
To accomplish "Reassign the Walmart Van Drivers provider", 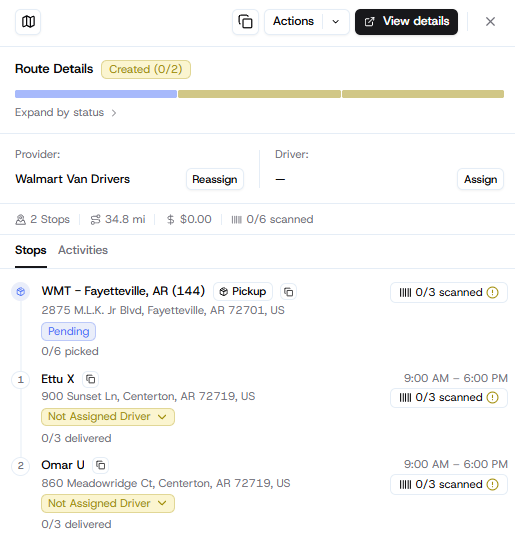I will click(215, 179).
